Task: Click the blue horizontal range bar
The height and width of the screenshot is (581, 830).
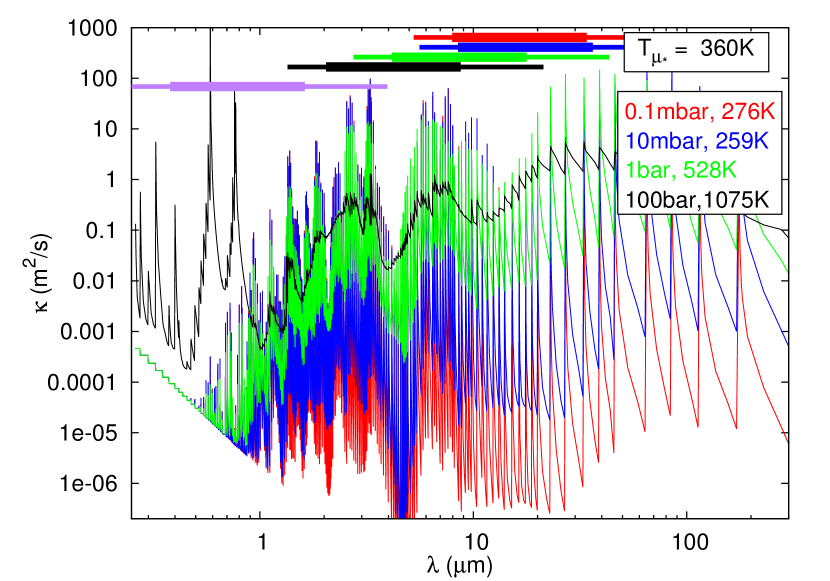Action: (x=522, y=47)
